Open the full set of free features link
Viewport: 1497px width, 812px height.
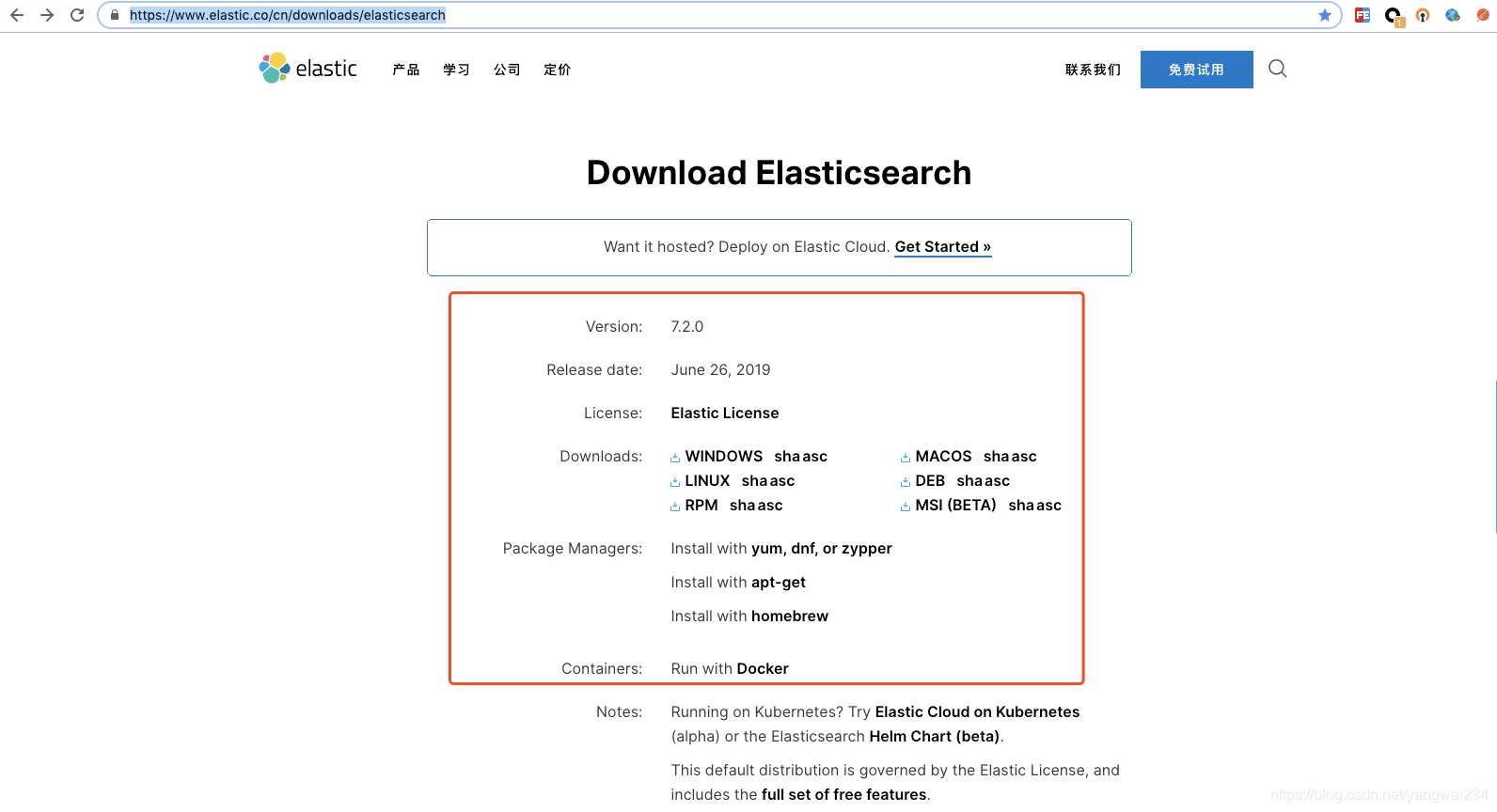click(843, 794)
